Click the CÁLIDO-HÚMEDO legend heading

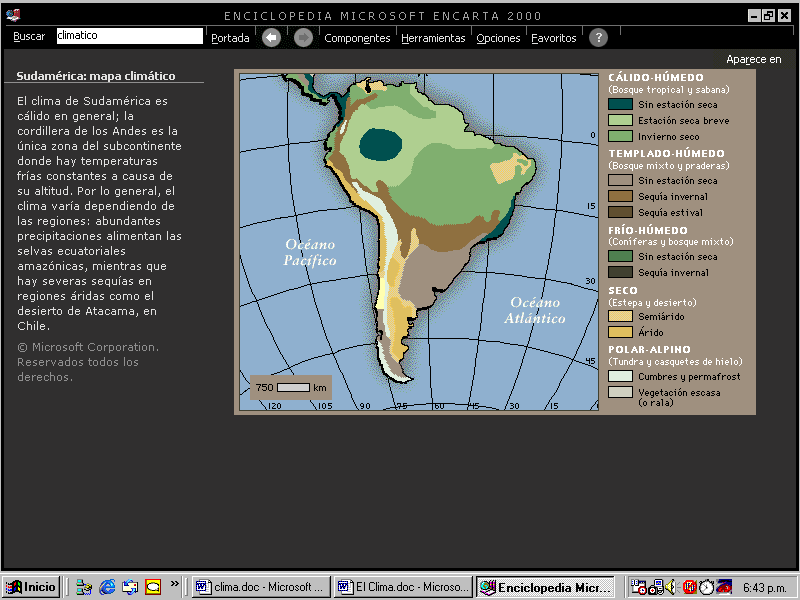[x=656, y=78]
